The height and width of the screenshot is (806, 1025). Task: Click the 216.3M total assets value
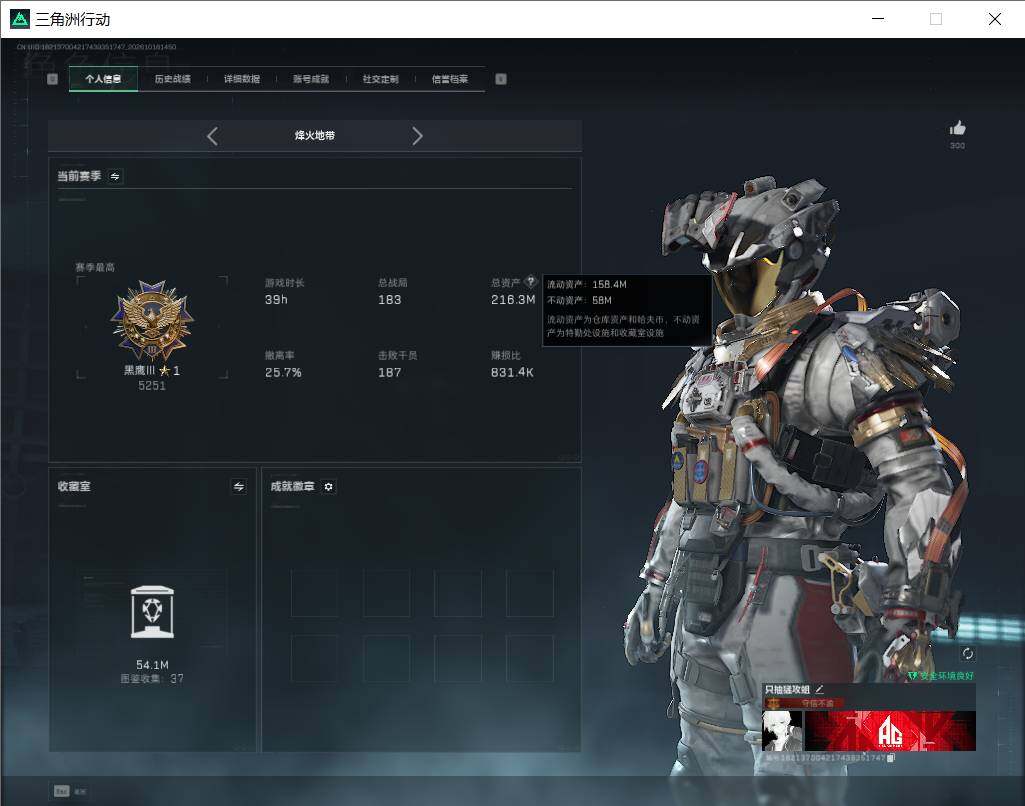point(513,300)
